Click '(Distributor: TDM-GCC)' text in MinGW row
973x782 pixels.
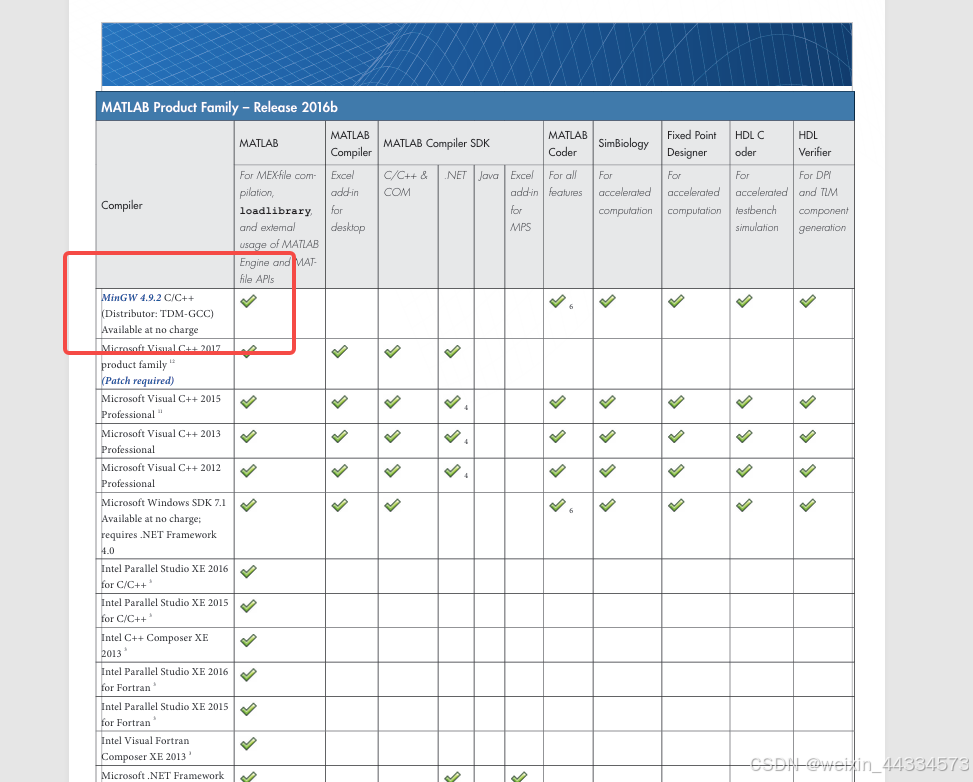coord(158,314)
